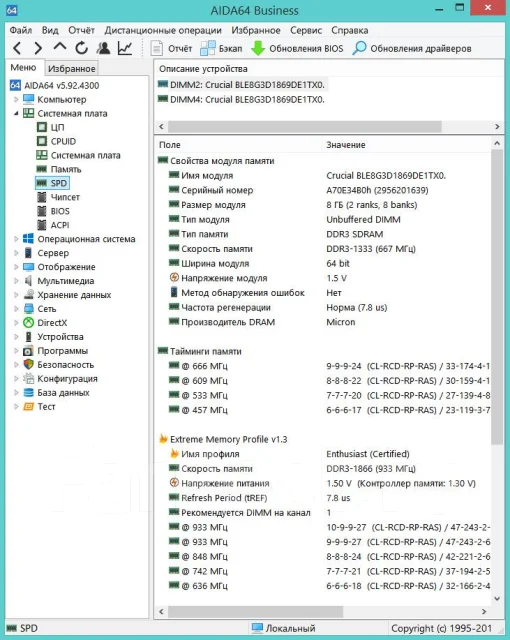Go back with the left arrow toolbar icon
Screen dimensions: 510x640
click(x=17, y=48)
